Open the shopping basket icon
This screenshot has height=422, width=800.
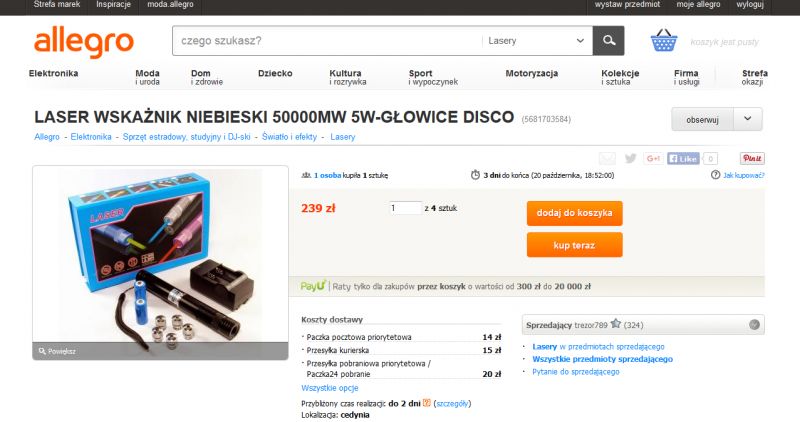[x=664, y=40]
